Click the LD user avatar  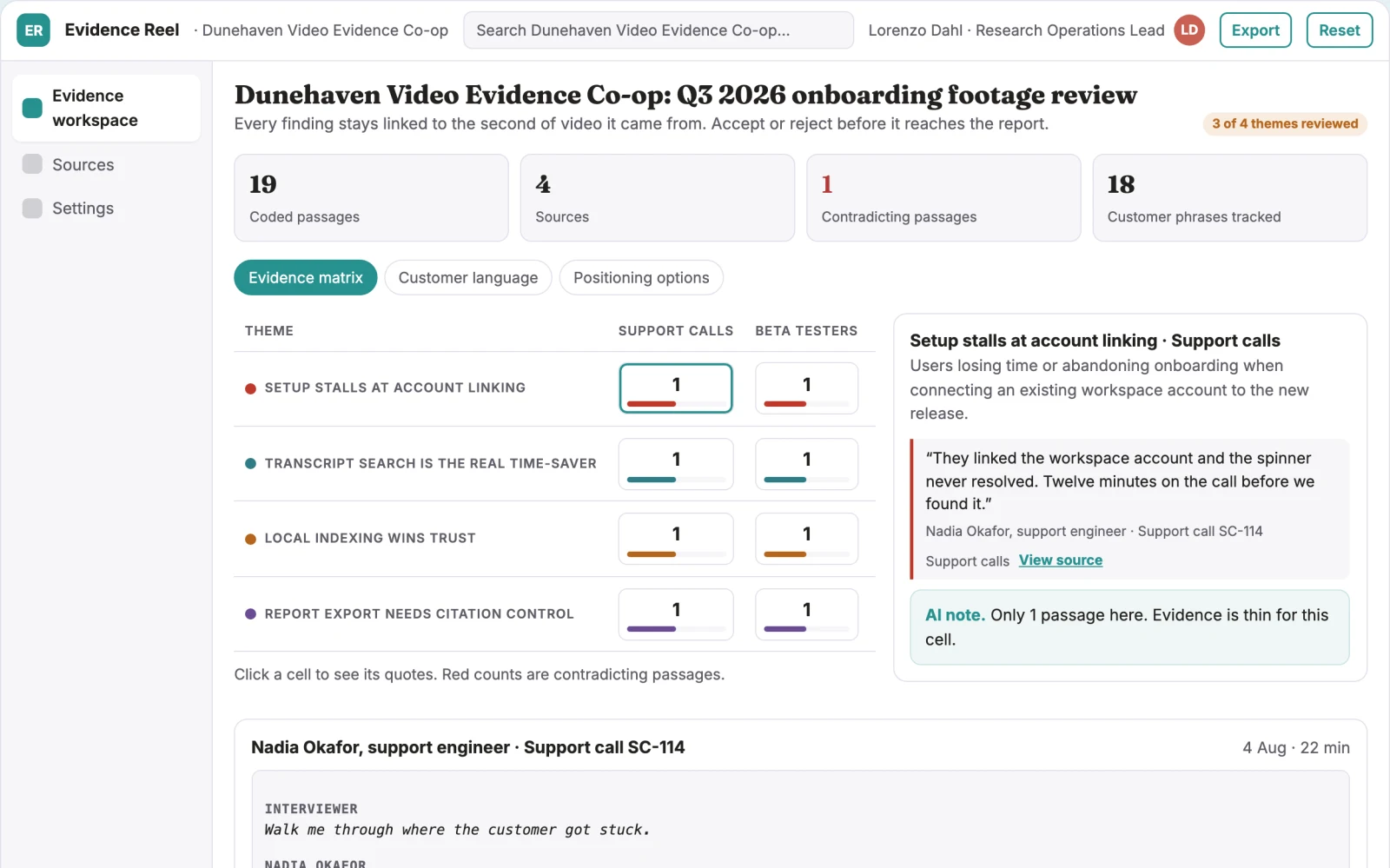(x=1189, y=30)
